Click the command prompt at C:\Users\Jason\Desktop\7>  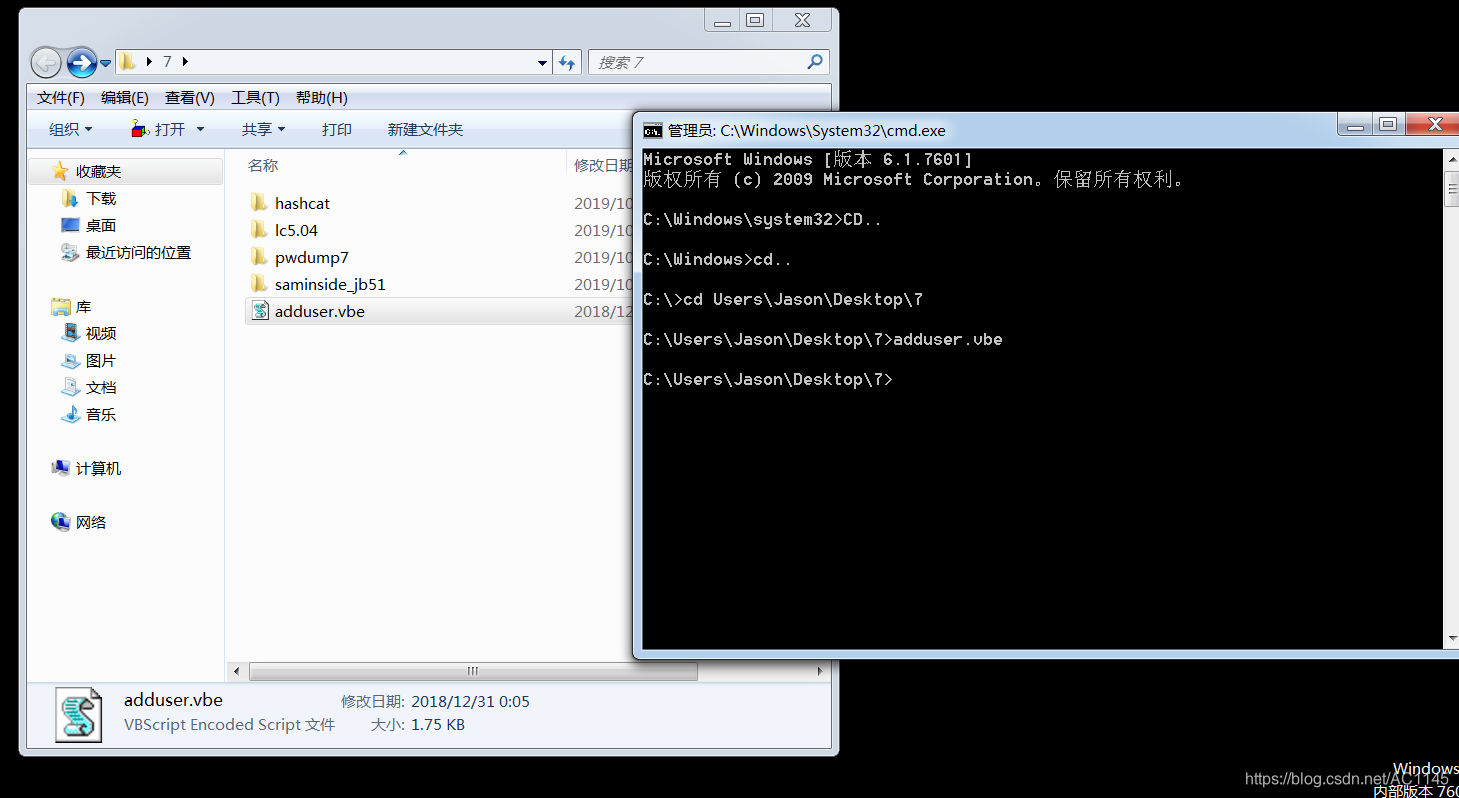coord(768,380)
